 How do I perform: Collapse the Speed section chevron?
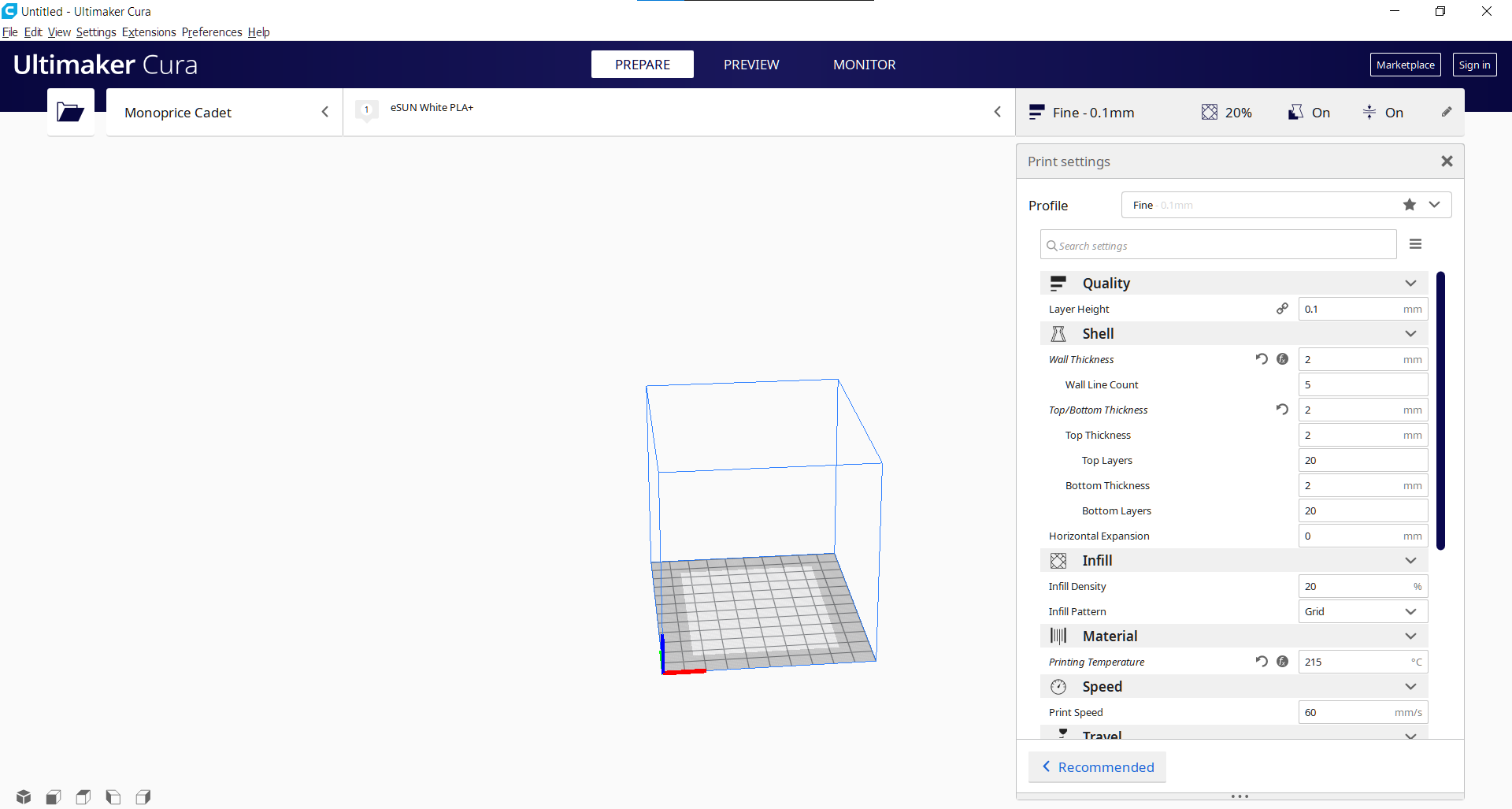1410,687
